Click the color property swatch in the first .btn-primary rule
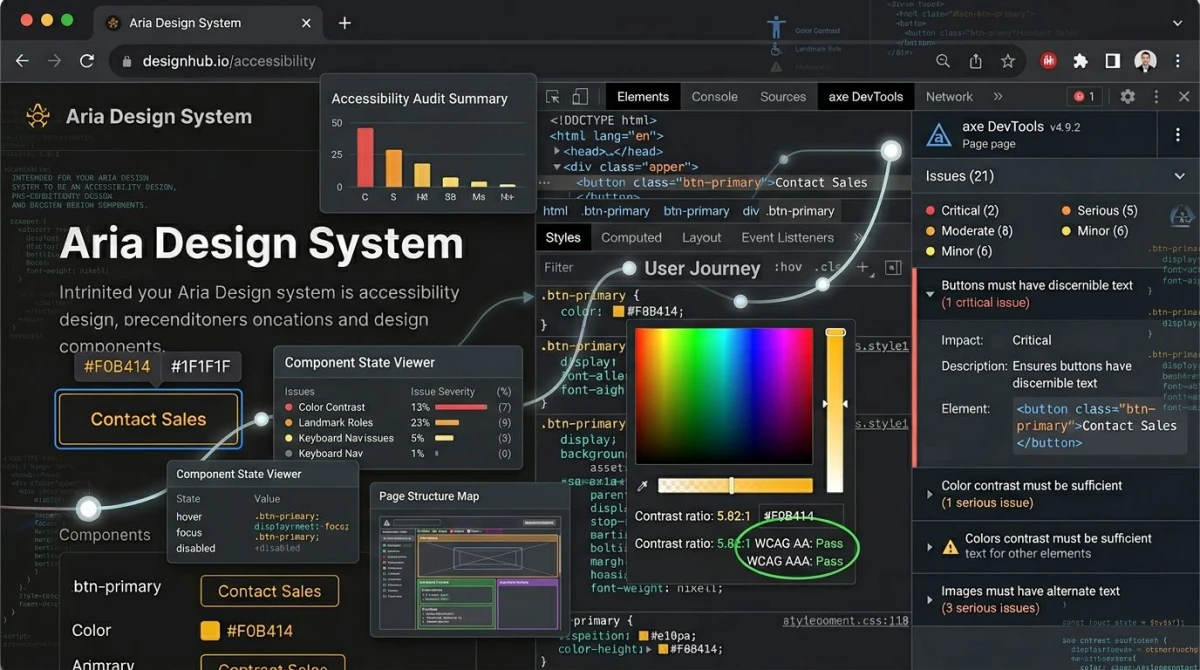 (619, 312)
